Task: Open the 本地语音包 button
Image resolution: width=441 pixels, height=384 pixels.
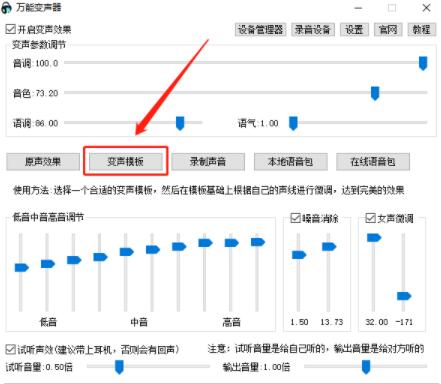Action: (291, 162)
